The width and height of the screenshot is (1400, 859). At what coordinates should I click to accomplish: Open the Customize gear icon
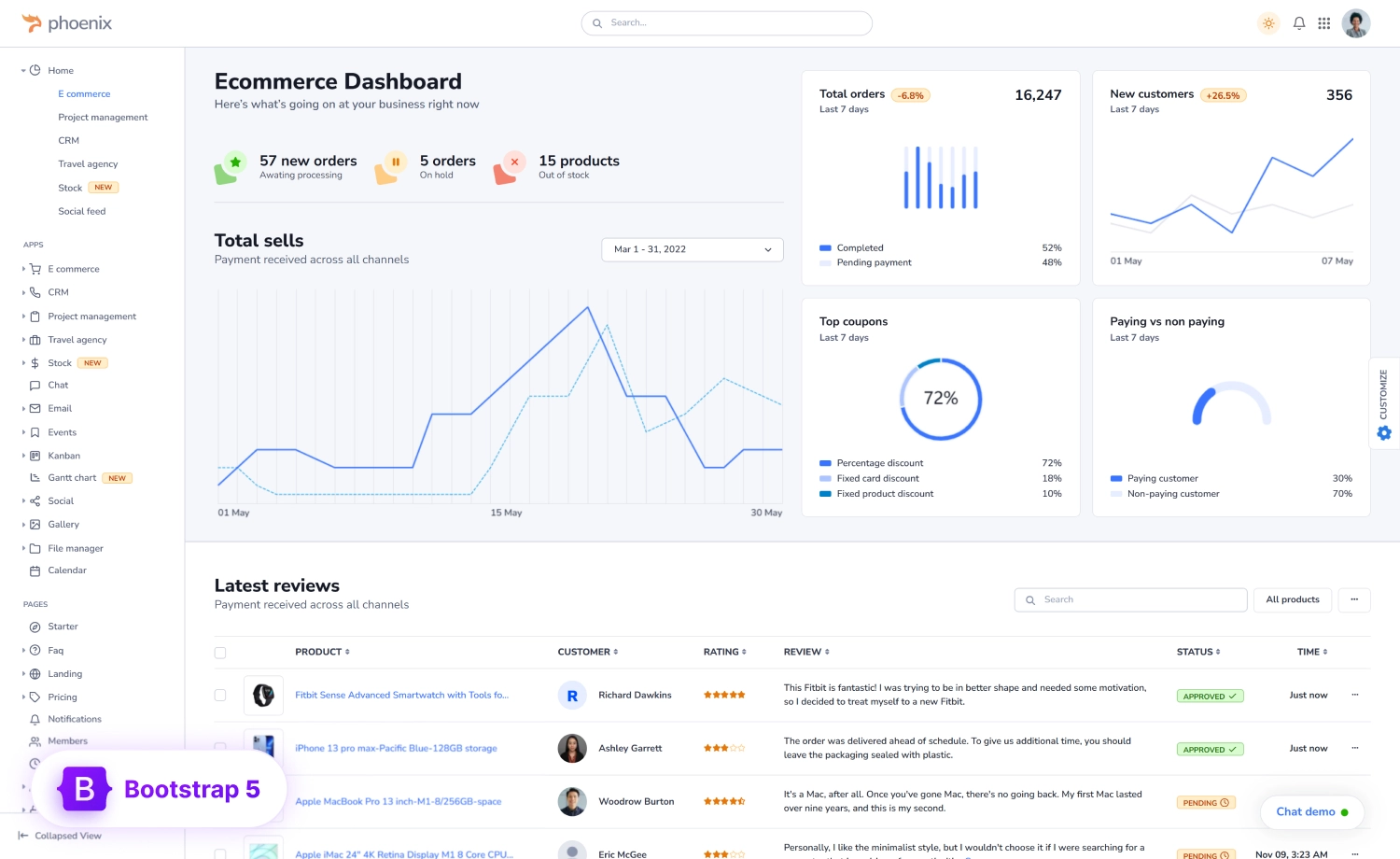click(x=1384, y=433)
